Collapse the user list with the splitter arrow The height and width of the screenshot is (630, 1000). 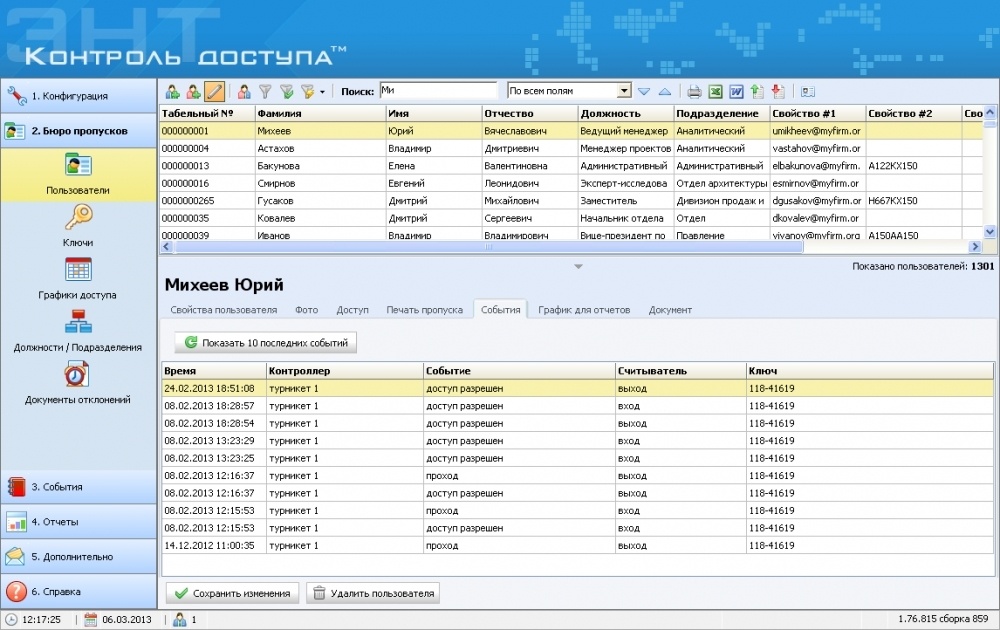(x=577, y=266)
